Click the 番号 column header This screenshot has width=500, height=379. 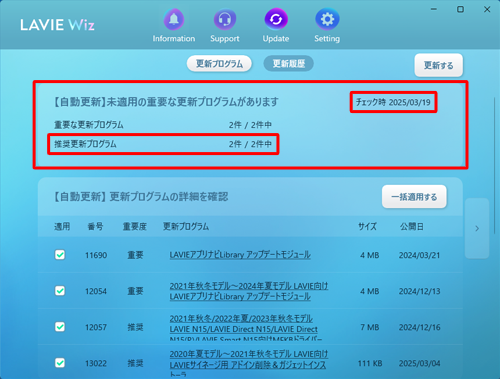click(95, 227)
